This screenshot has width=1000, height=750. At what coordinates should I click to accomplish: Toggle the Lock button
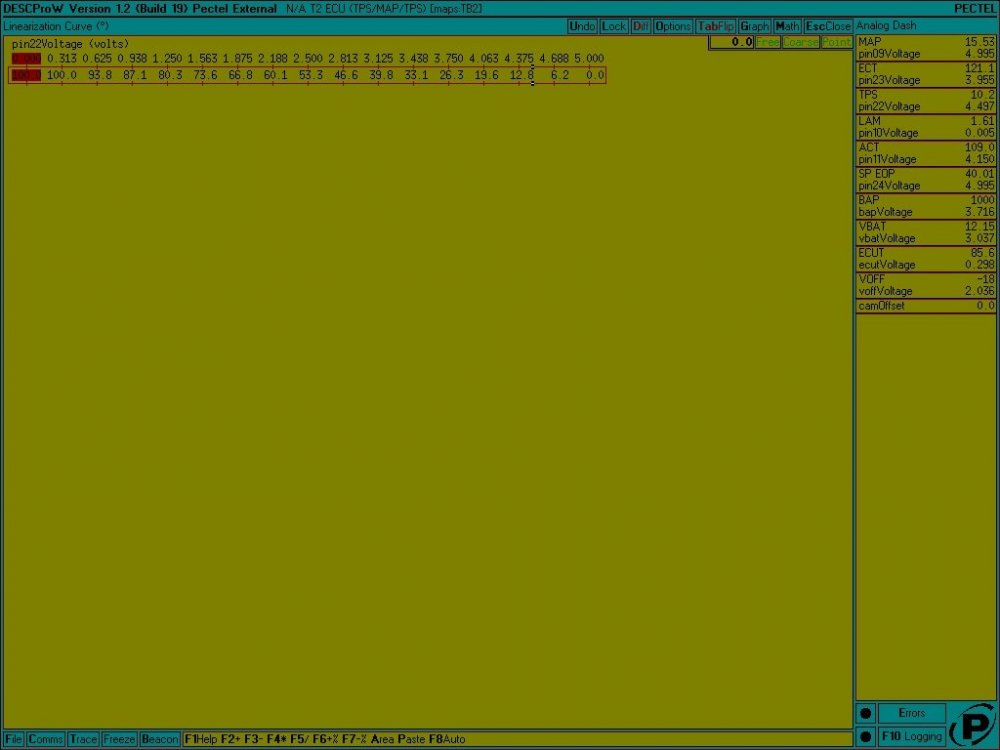[x=614, y=26]
